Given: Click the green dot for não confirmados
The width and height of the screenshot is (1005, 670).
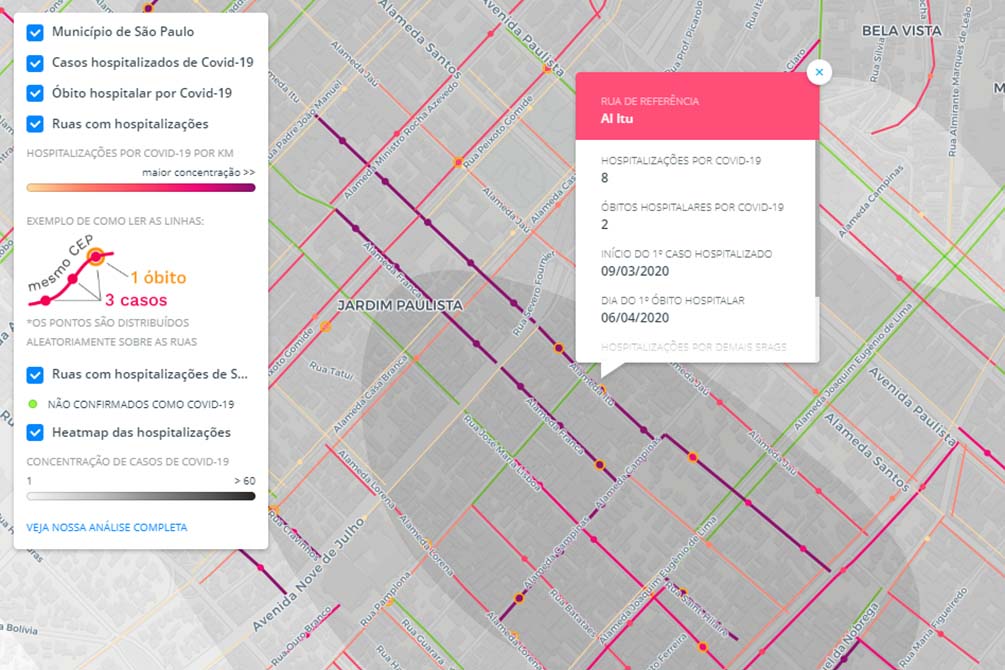Looking at the screenshot, I should tap(33, 404).
